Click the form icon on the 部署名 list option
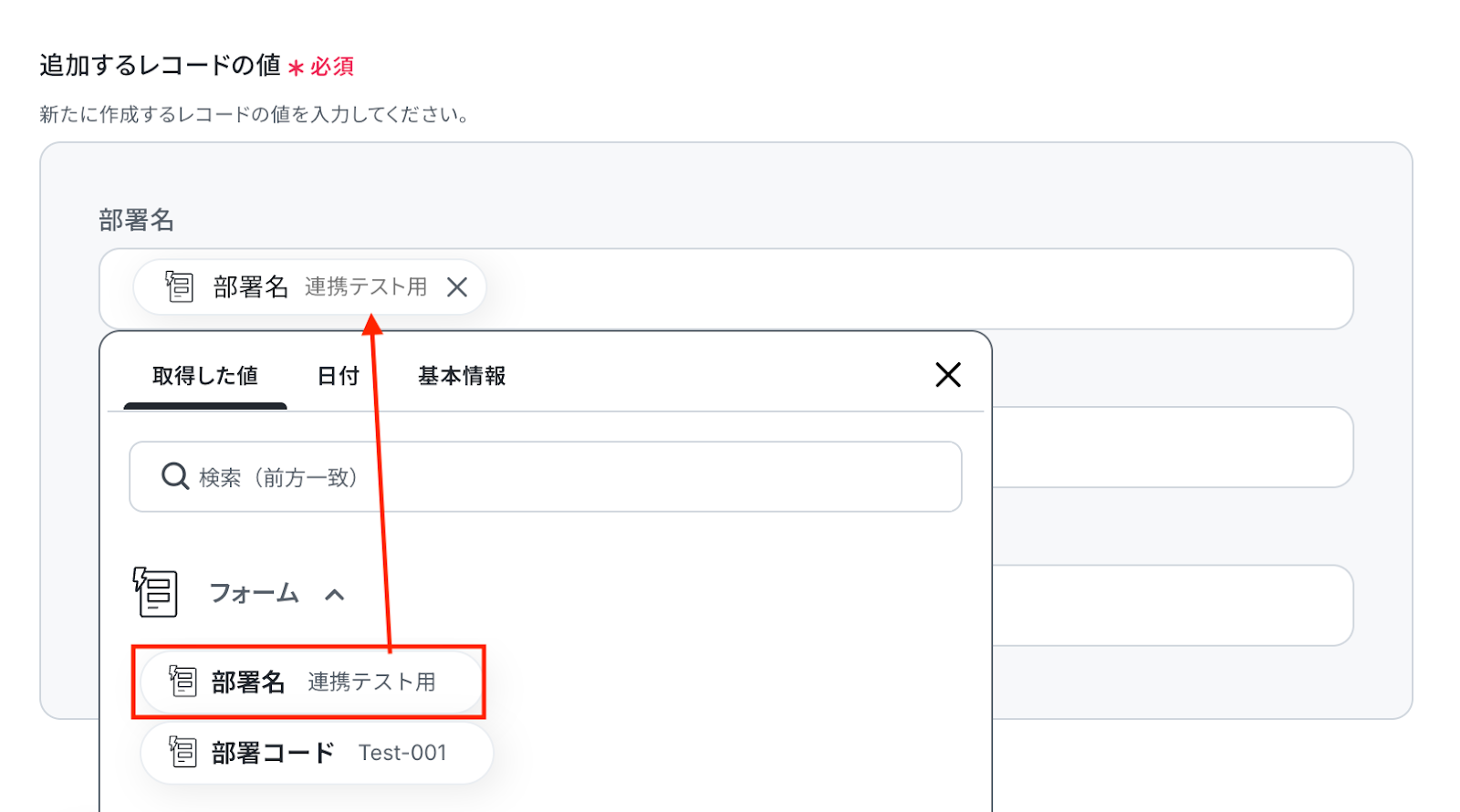1460x812 pixels. tap(182, 681)
